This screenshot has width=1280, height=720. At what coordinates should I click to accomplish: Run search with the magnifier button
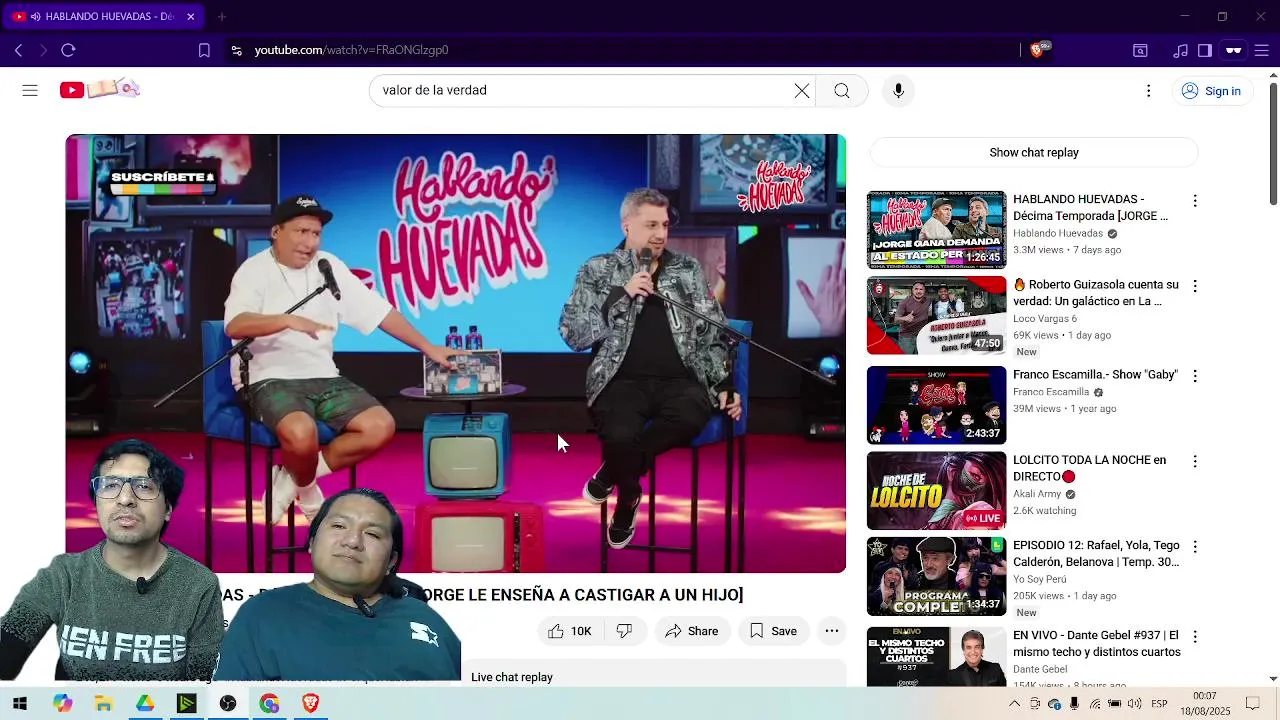[x=842, y=91]
